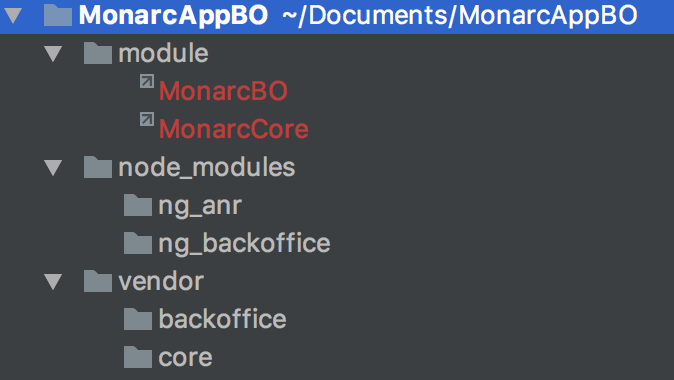Select the backoffice folder under vendor
The height and width of the screenshot is (380, 674).
click(x=222, y=319)
